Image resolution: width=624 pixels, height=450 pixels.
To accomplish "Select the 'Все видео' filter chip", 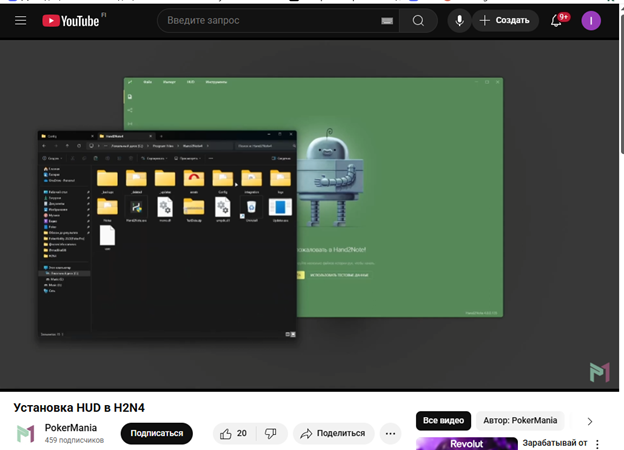I will coord(443,421).
